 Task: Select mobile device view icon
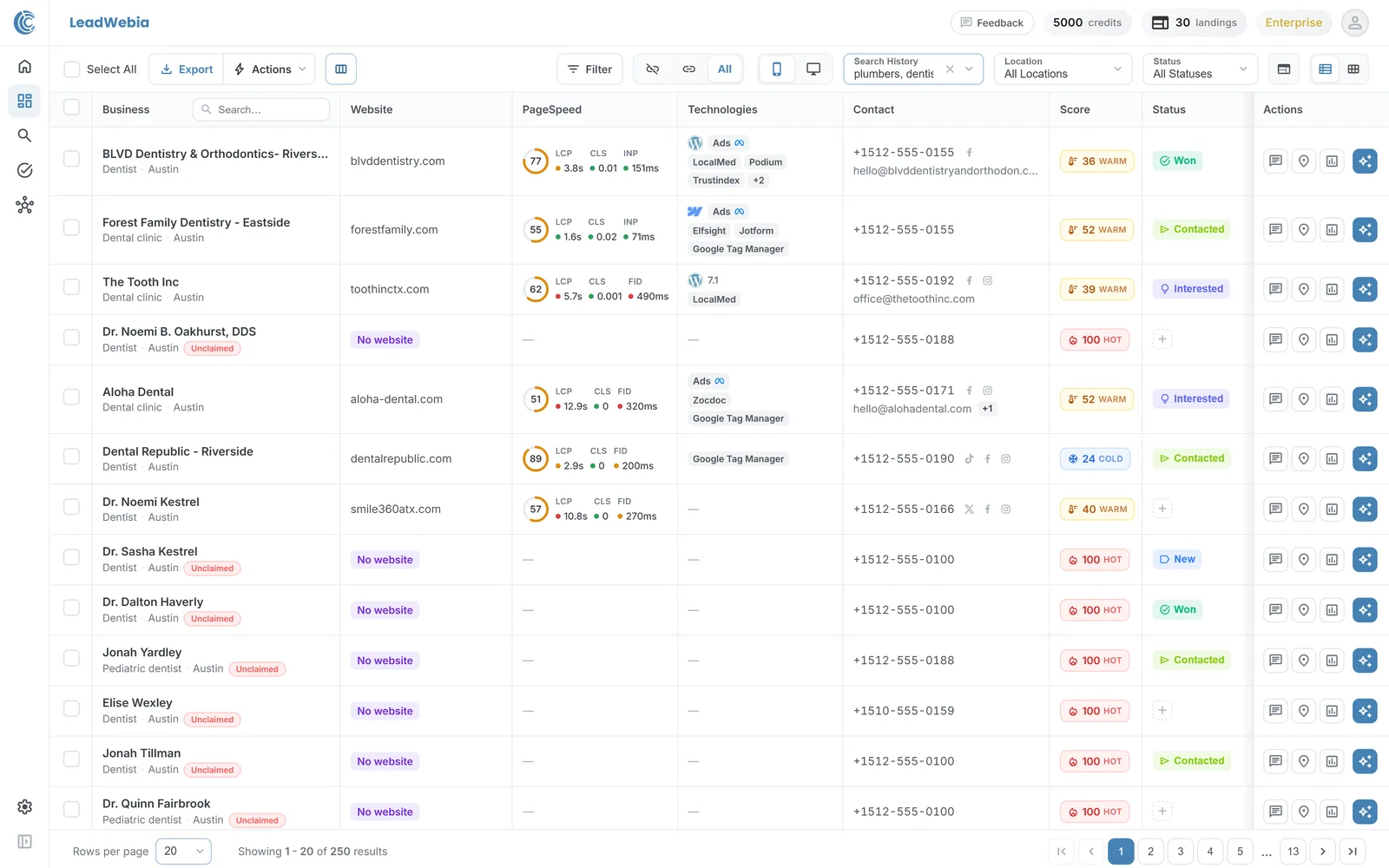[777, 69]
